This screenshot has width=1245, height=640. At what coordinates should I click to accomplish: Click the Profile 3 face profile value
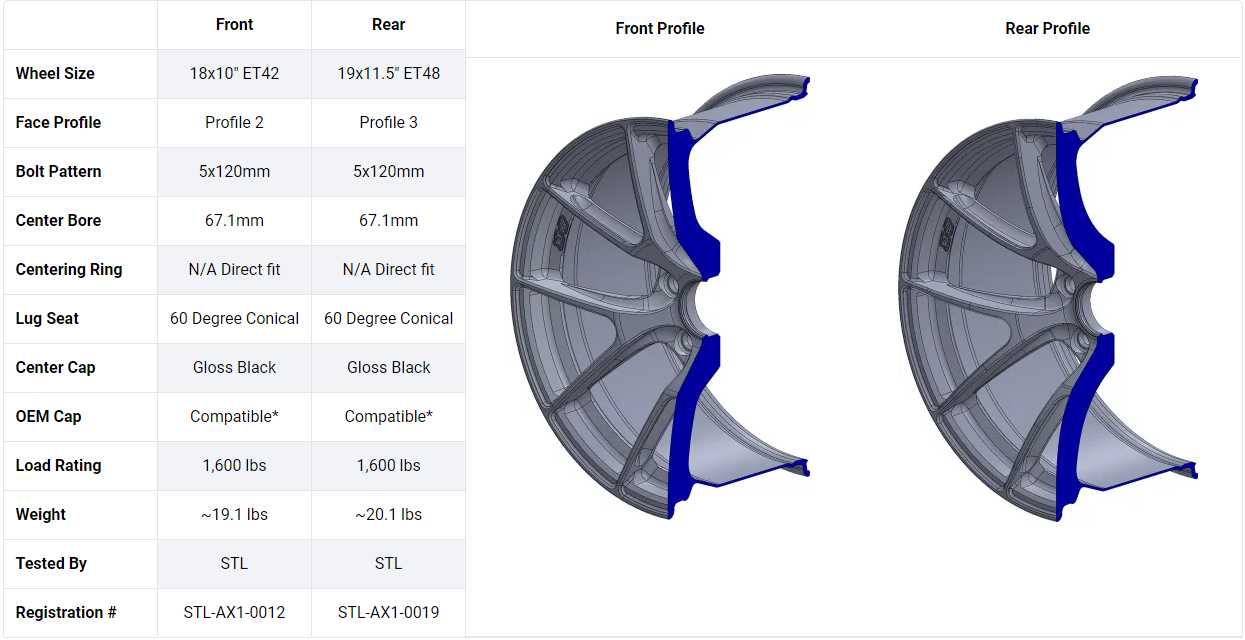tap(388, 123)
